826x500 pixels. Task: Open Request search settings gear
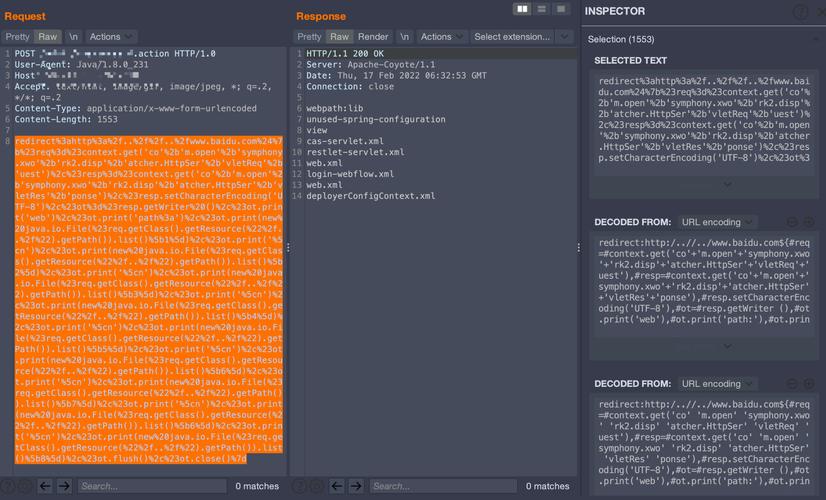click(x=25, y=486)
